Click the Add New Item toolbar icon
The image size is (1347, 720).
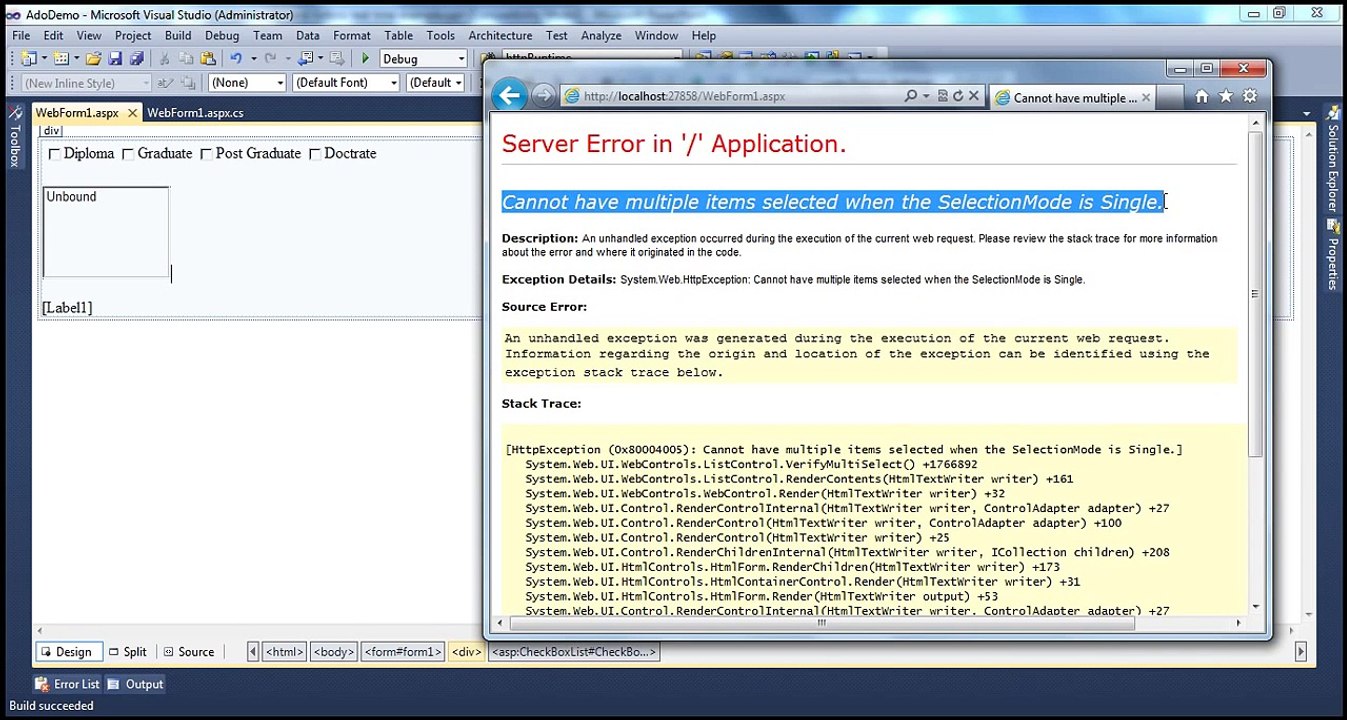click(61, 59)
